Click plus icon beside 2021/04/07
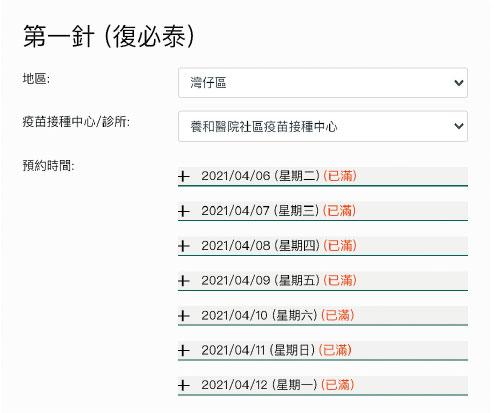Image resolution: width=494 pixels, height=413 pixels. coord(184,211)
